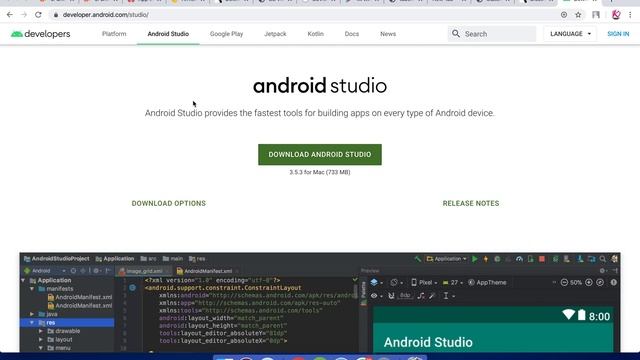The height and width of the screenshot is (360, 640).
Task: Open the DOWNLOAD OPTIONS link
Action: (169, 203)
